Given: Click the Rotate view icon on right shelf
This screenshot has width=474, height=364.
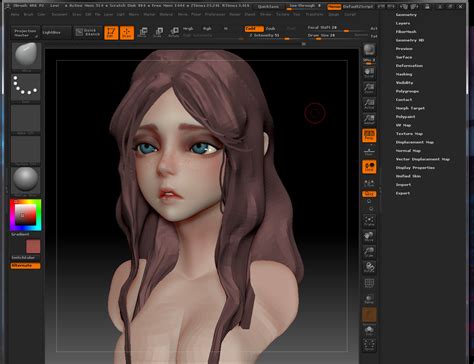Looking at the screenshot, I should click(x=369, y=267).
